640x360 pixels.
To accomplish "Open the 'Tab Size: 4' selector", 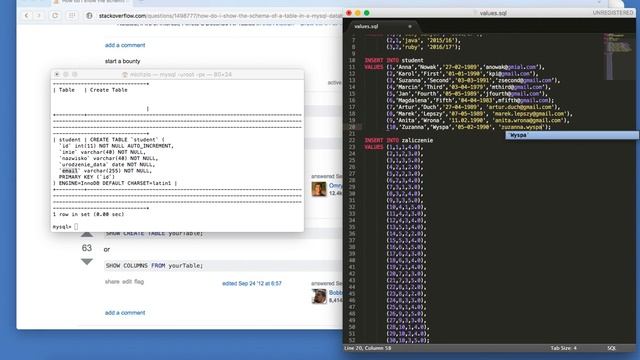I will click(x=564, y=348).
